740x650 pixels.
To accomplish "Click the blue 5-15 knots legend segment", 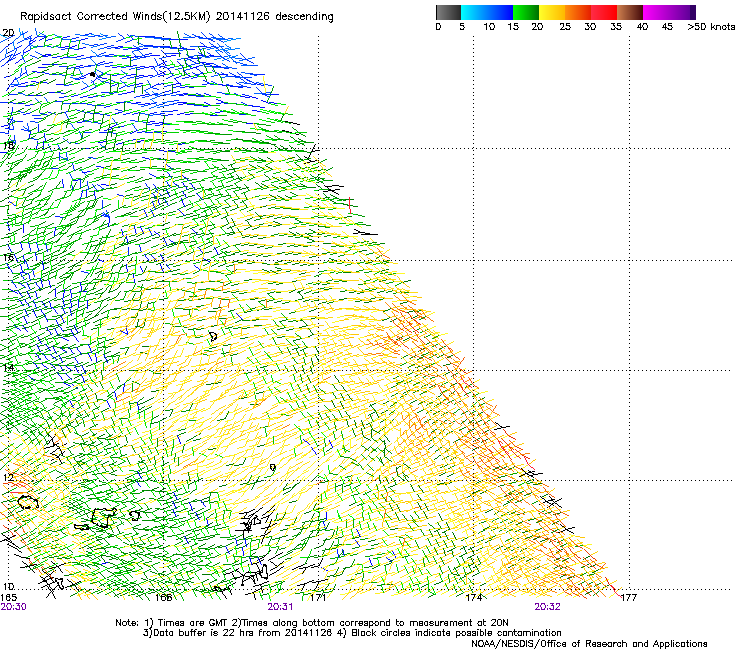I will [487, 12].
